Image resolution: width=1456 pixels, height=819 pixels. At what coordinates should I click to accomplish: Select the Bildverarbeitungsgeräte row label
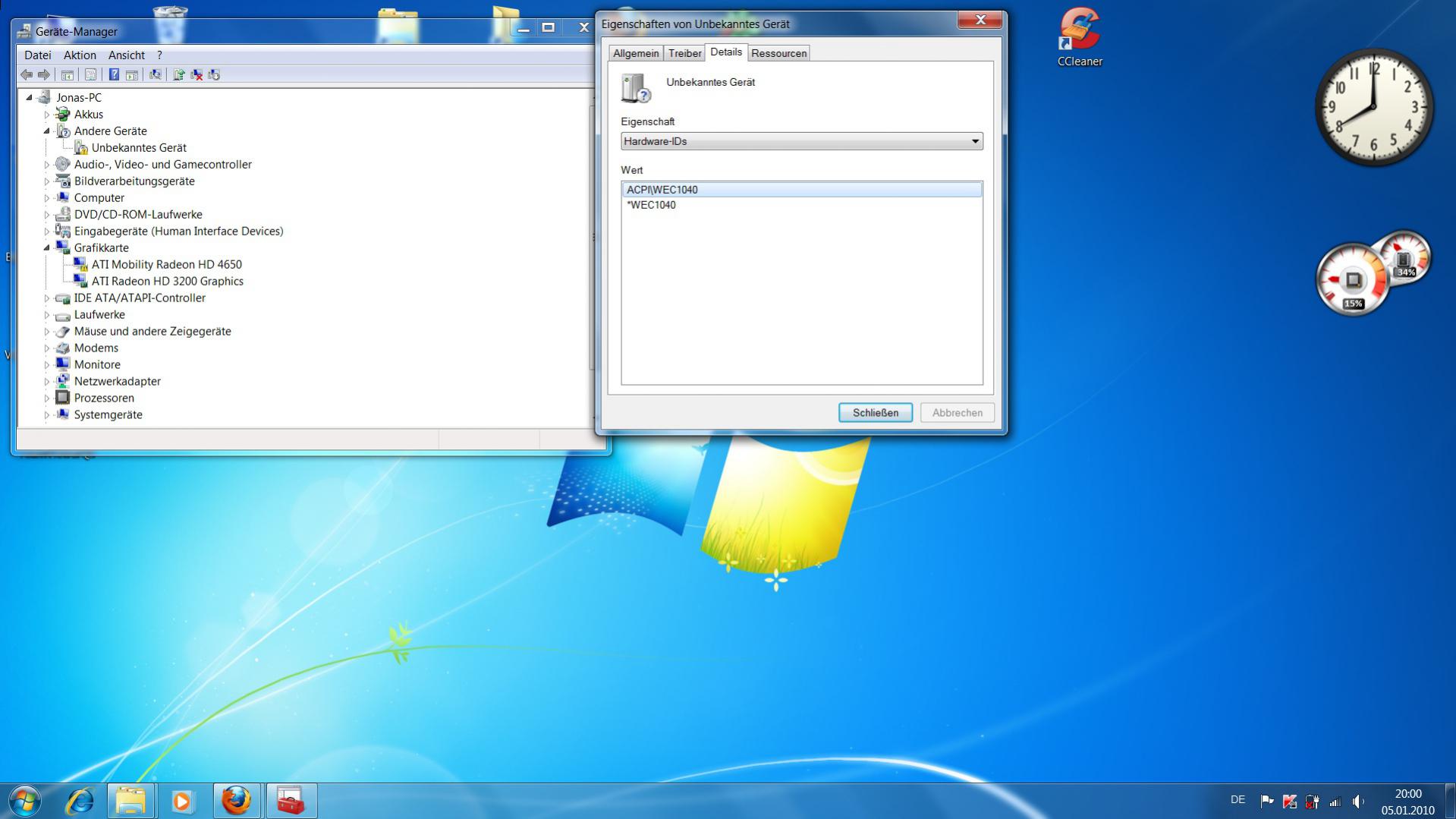[134, 181]
